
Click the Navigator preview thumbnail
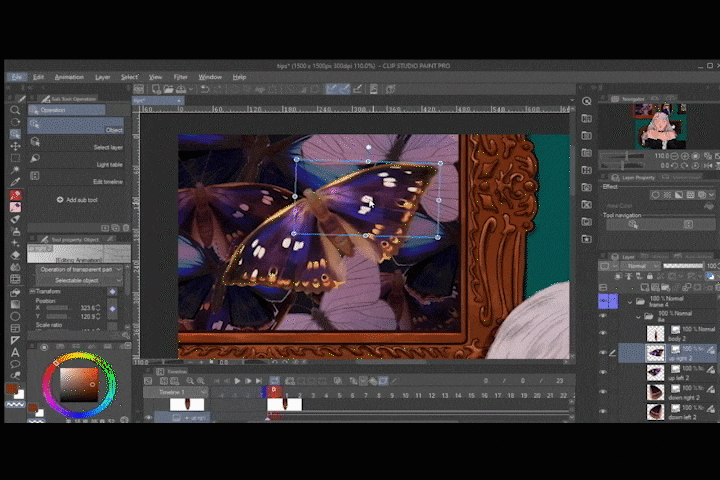(660, 125)
